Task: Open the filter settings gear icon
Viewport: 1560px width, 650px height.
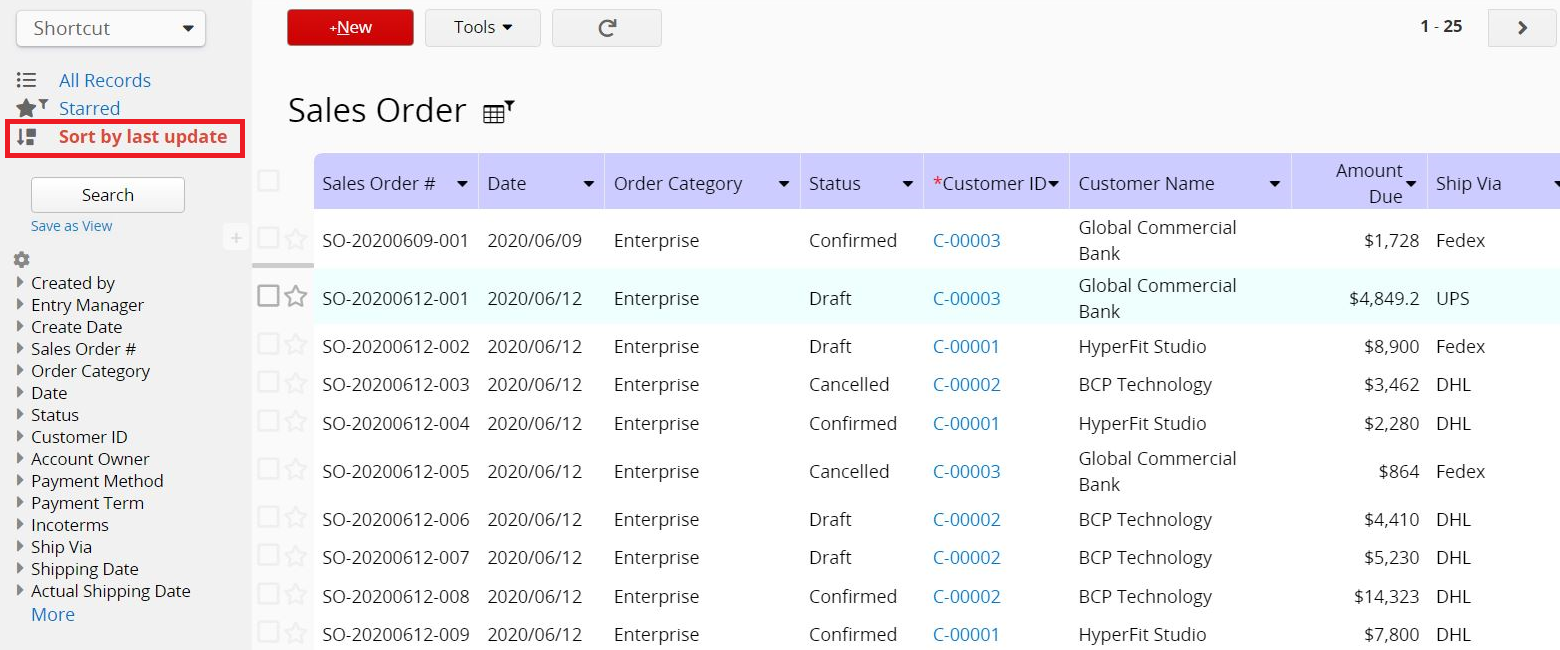Action: [21, 260]
